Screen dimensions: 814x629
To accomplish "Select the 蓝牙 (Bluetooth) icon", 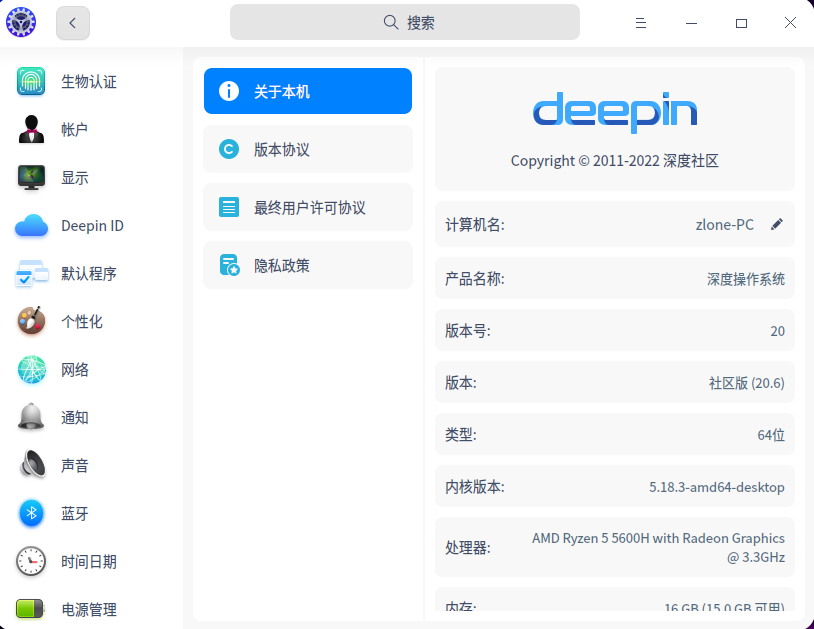I will tap(31, 513).
